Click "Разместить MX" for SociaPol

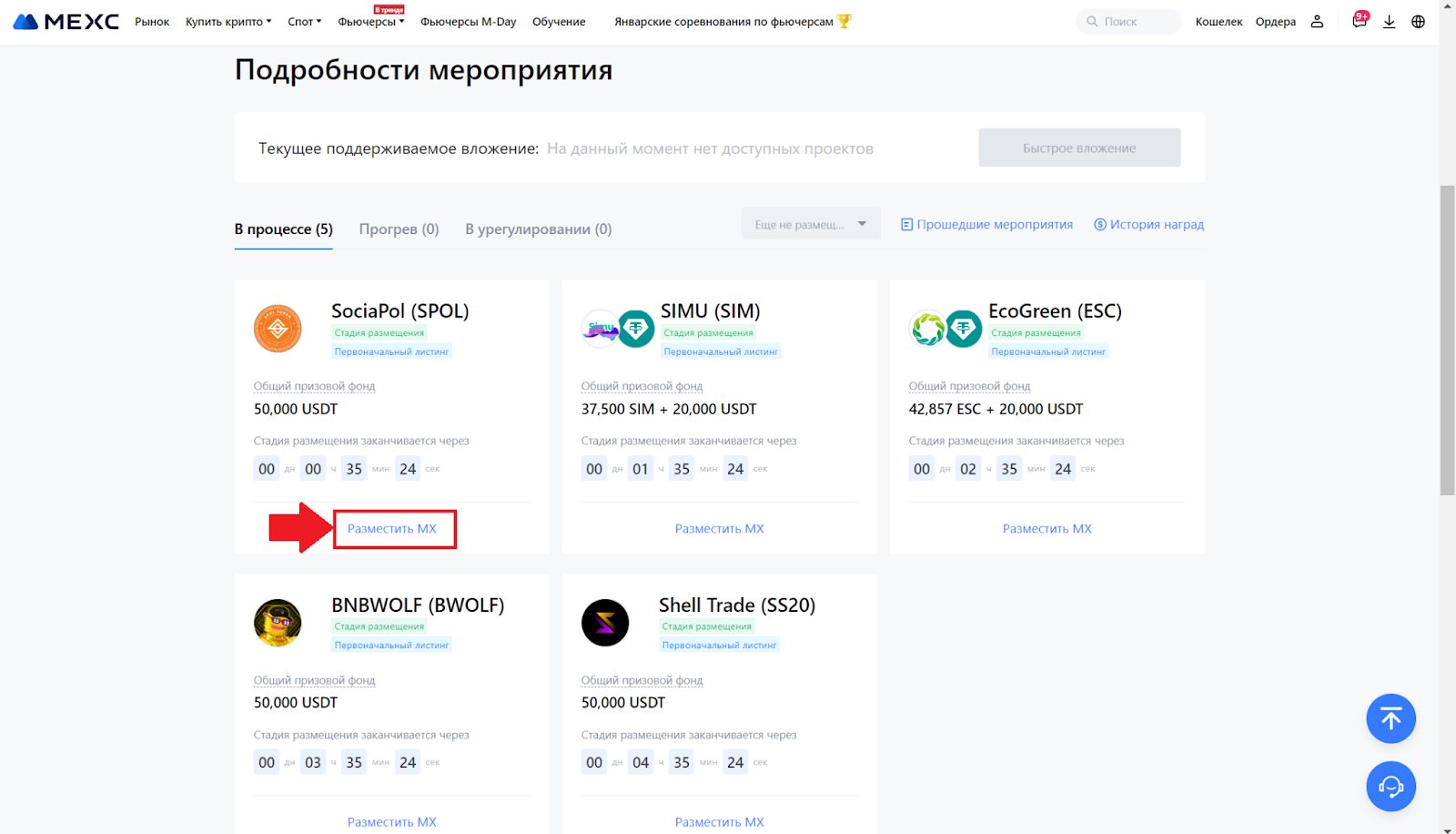392,529
